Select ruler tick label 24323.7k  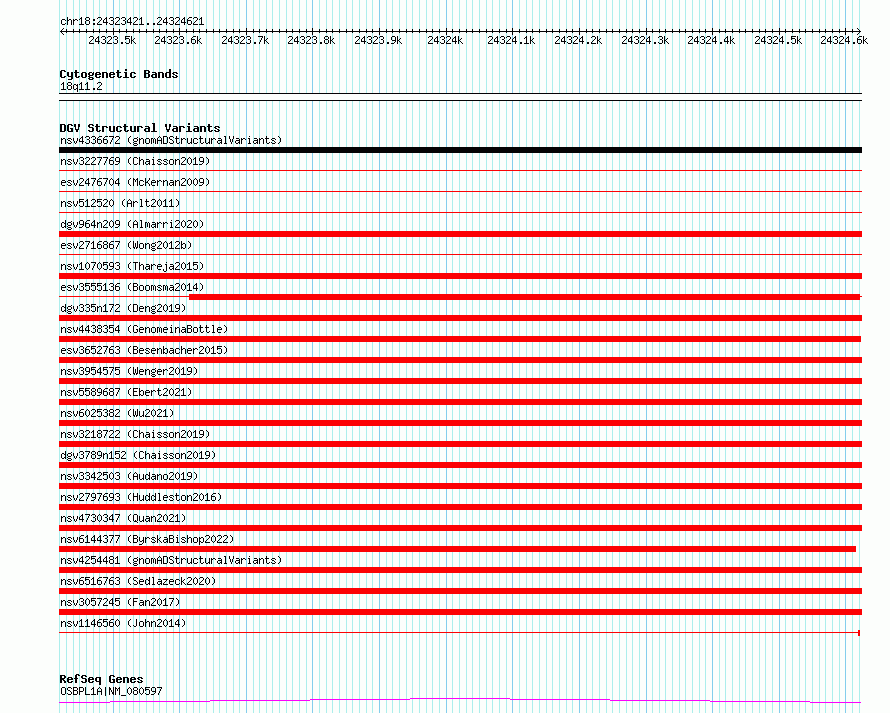pyautogui.click(x=245, y=40)
